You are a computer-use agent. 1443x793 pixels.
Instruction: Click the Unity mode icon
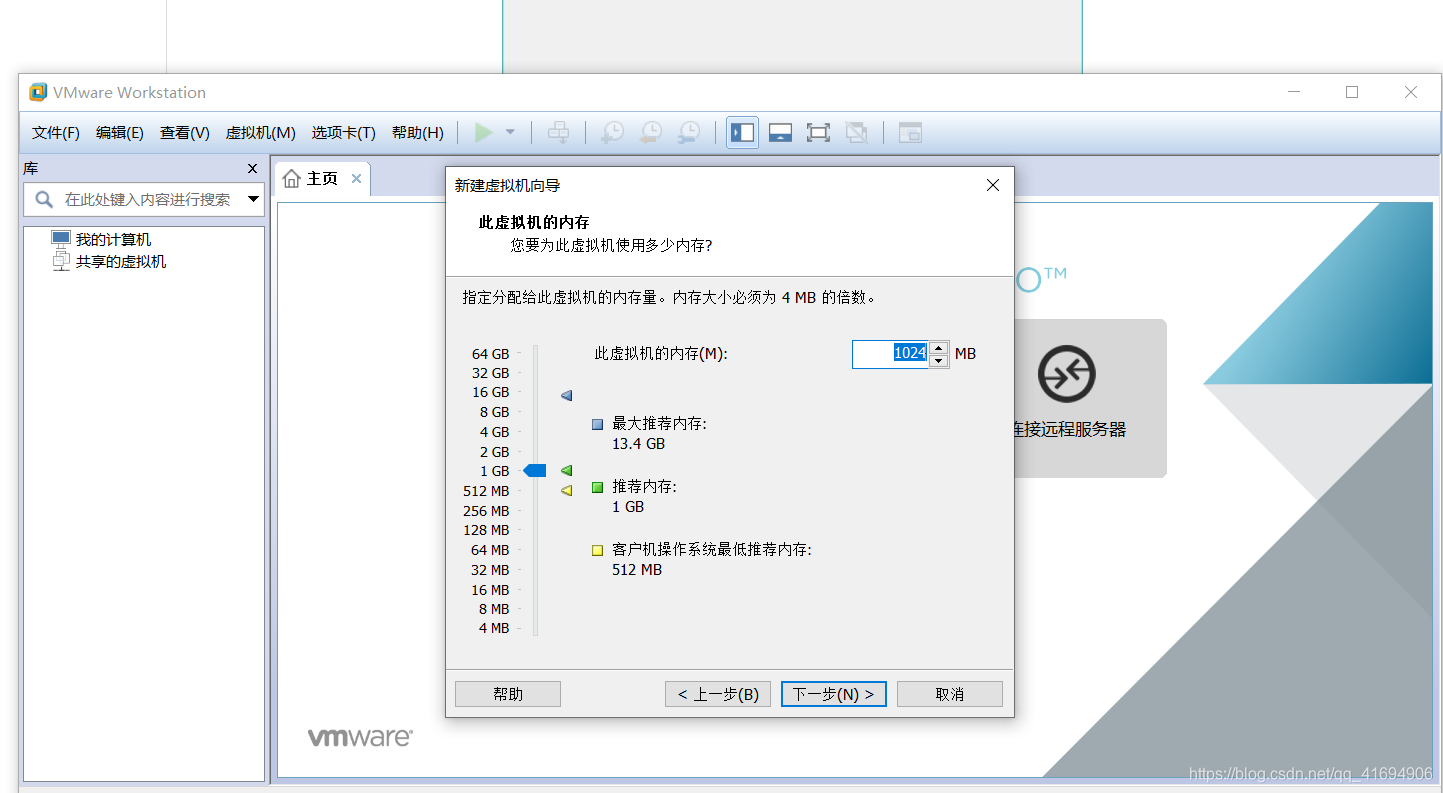pos(856,132)
